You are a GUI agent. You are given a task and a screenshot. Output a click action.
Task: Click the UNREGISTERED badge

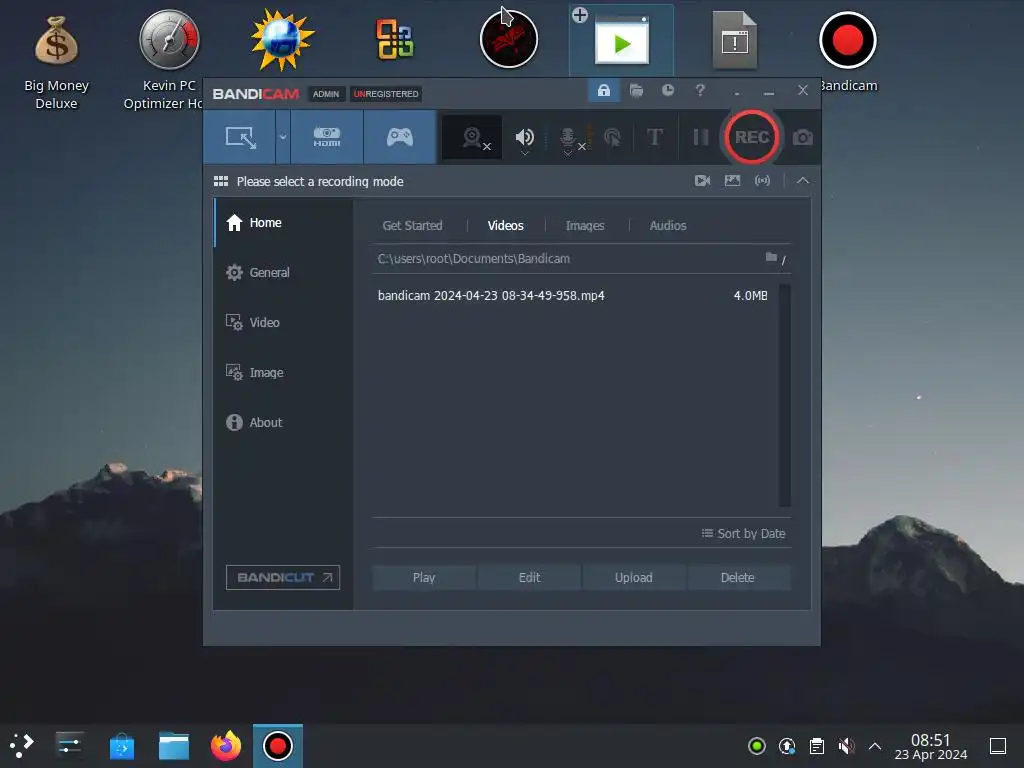386,94
